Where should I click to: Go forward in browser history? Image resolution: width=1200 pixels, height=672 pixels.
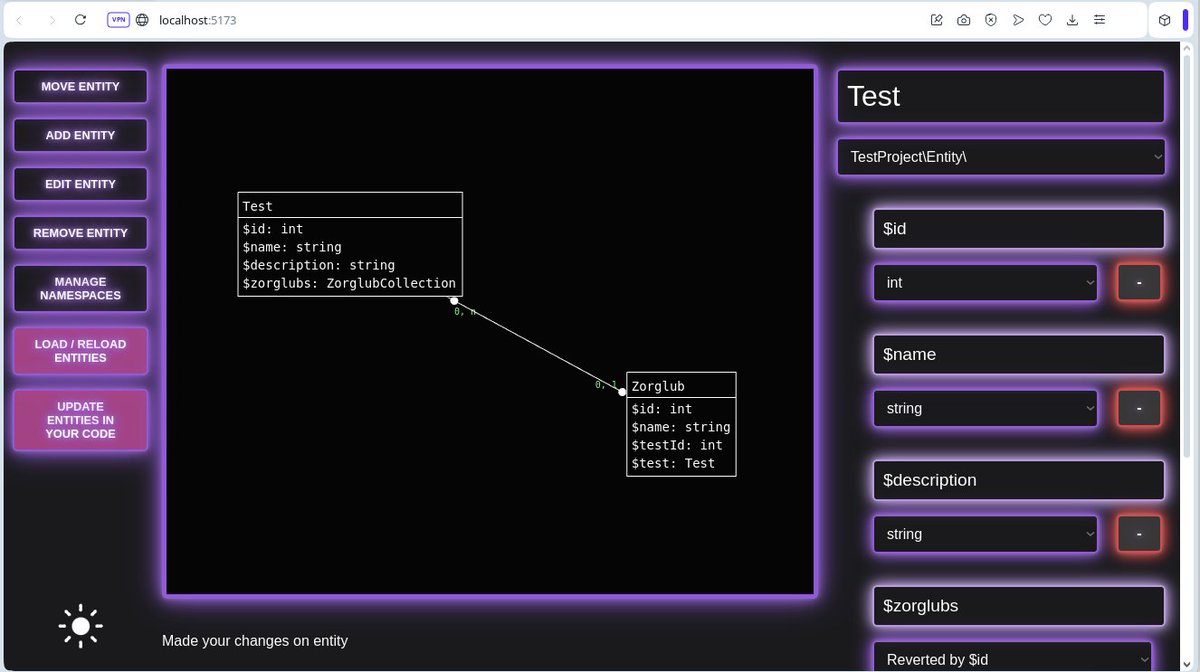coord(52,20)
